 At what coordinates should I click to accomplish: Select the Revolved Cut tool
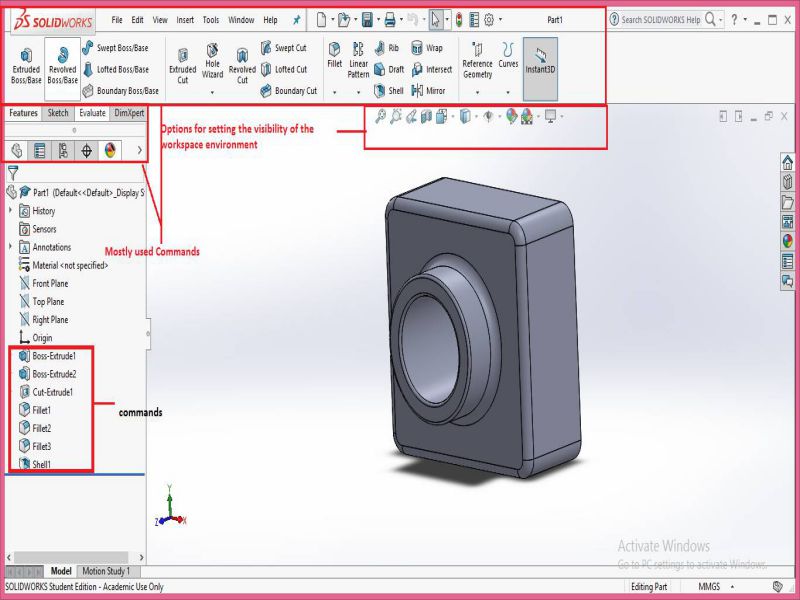pyautogui.click(x=242, y=66)
